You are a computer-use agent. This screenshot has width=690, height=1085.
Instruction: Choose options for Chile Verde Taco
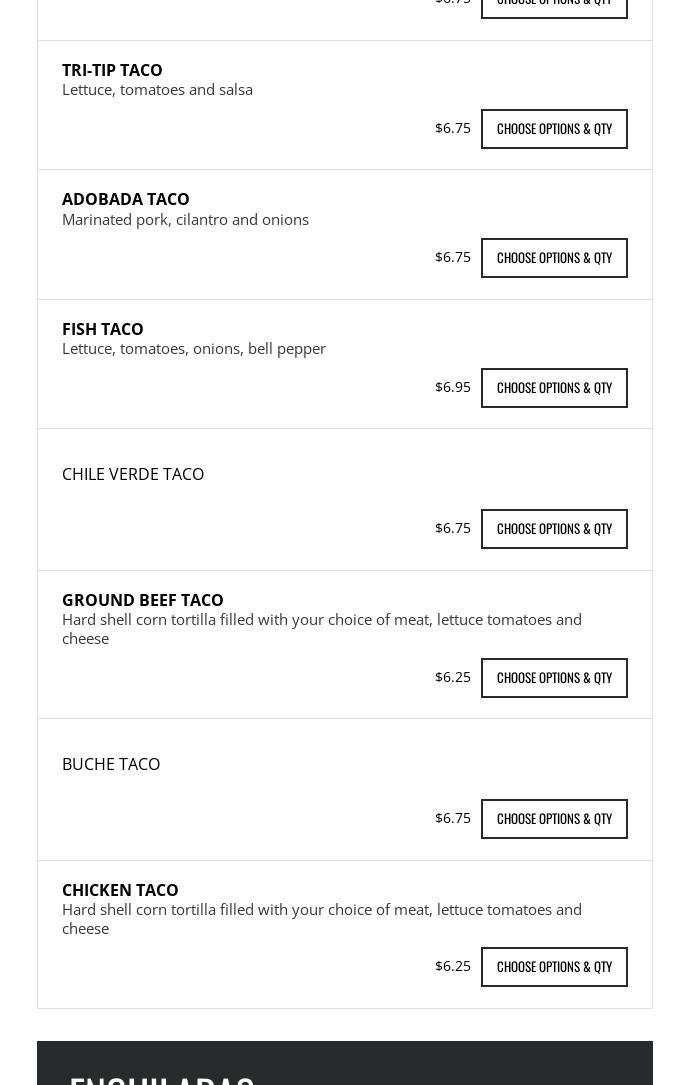click(x=554, y=529)
